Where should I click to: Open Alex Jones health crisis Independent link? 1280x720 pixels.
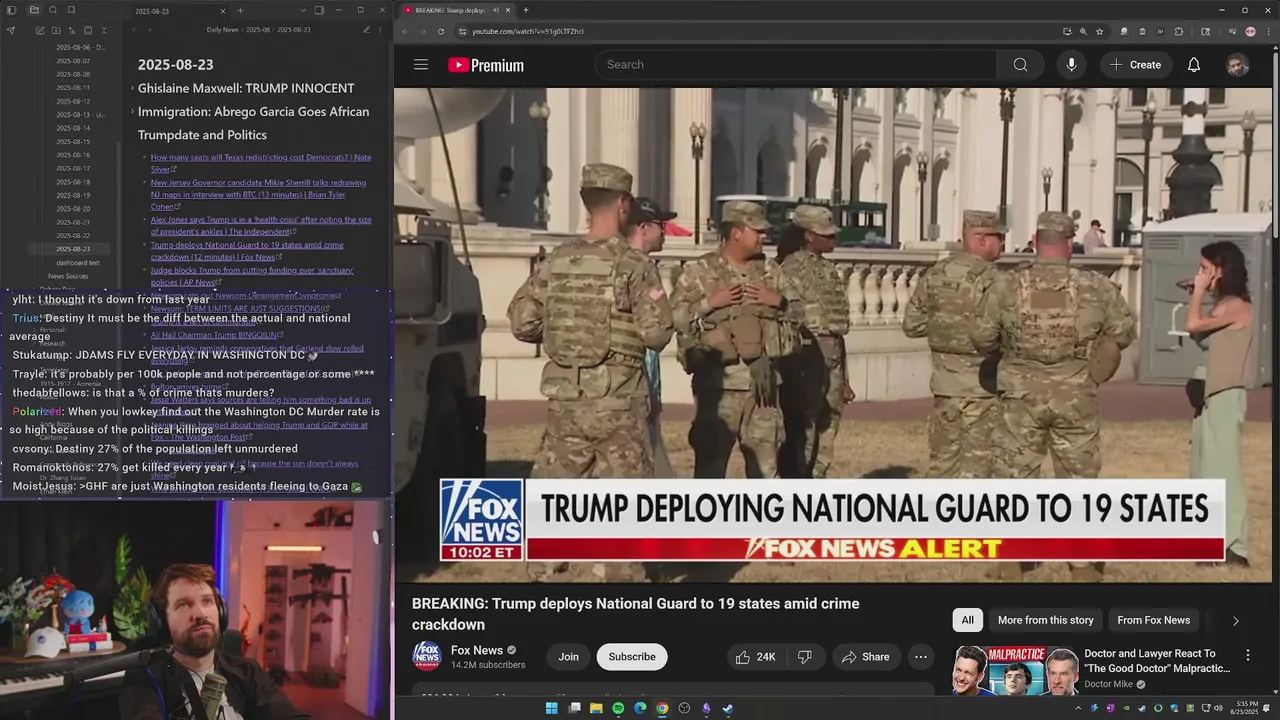pyautogui.click(x=260, y=225)
